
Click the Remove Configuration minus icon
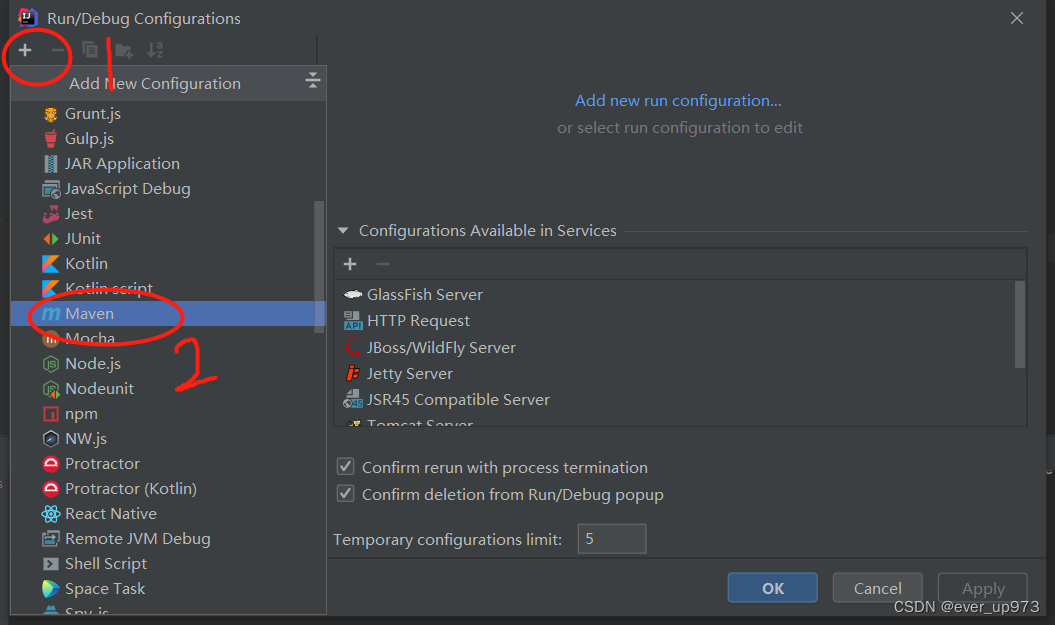[x=58, y=50]
